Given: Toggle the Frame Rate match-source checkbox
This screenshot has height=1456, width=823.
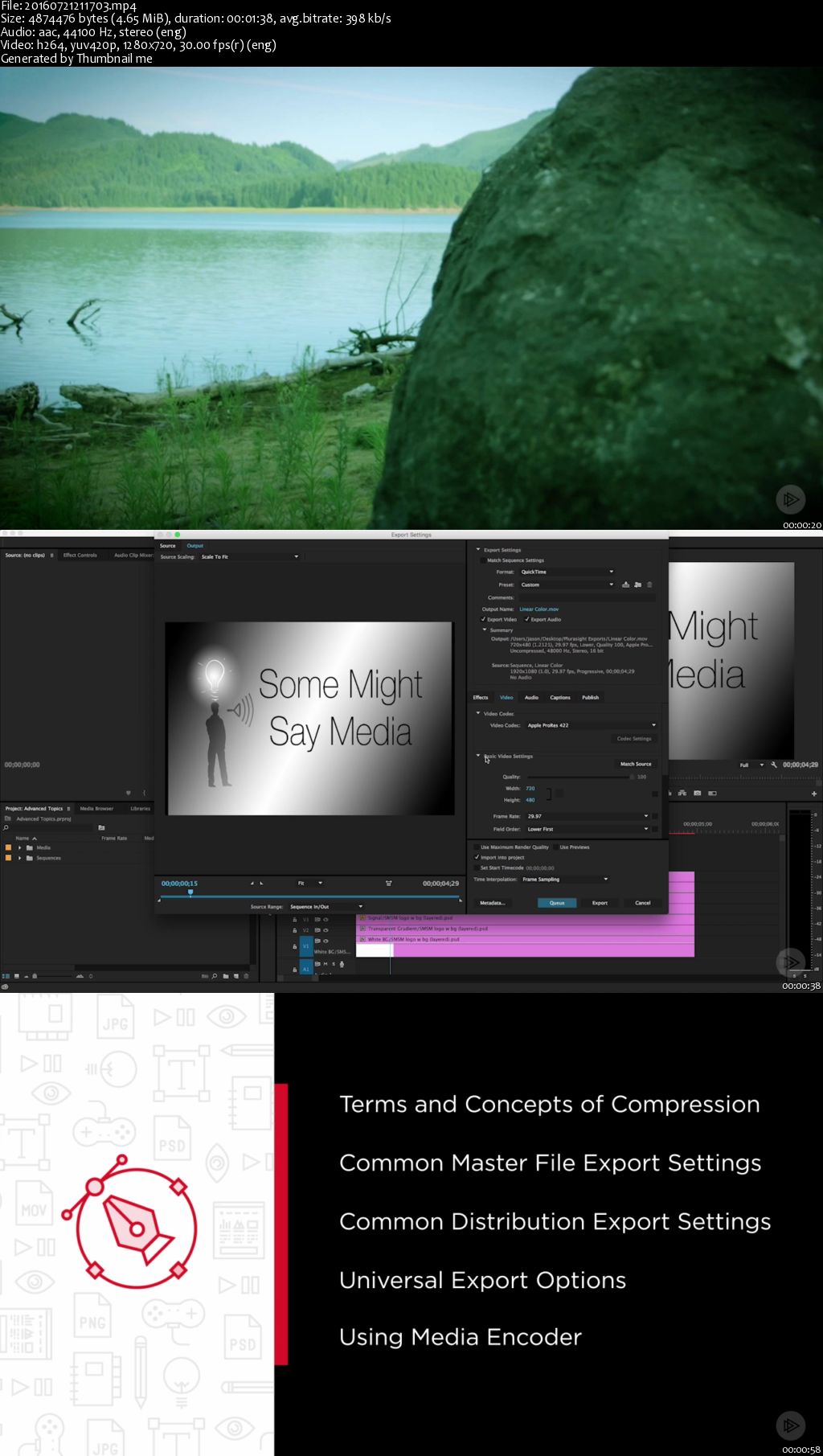Looking at the screenshot, I should pos(655,816).
